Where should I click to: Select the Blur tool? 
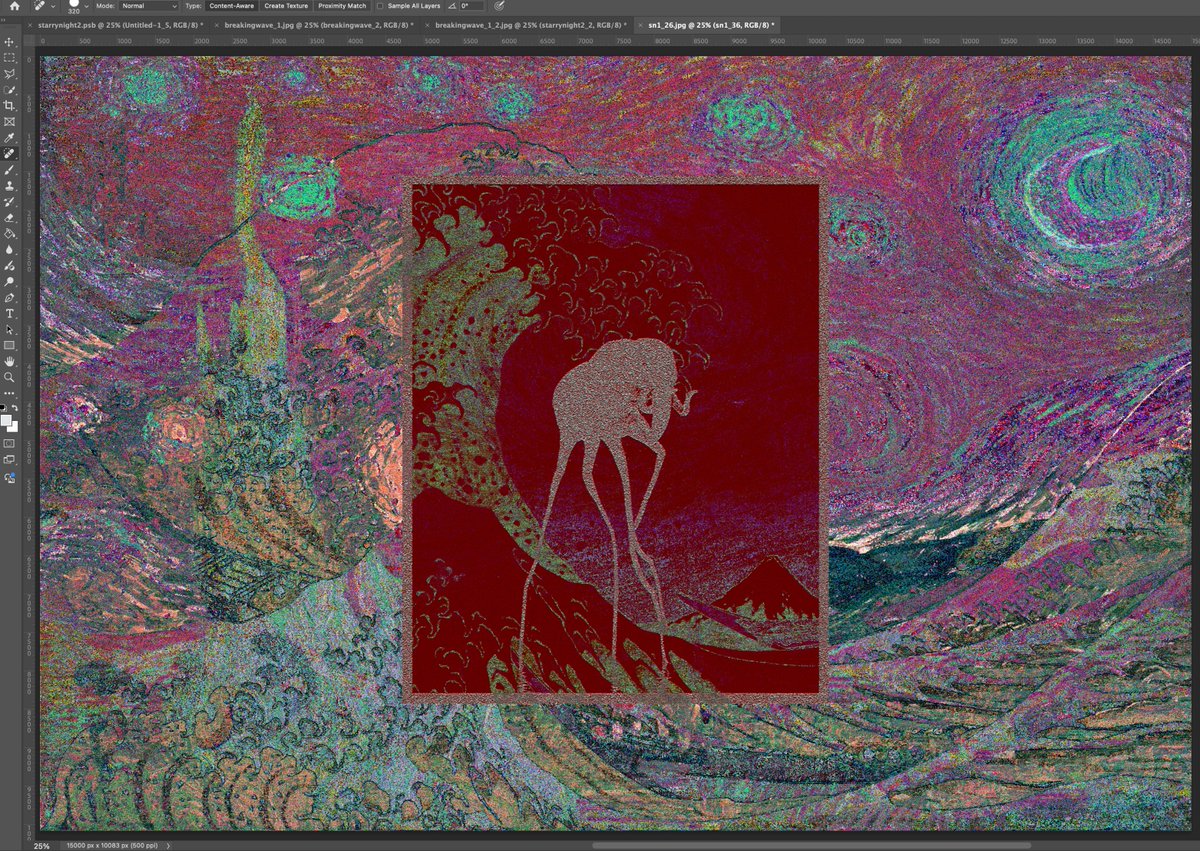(x=10, y=250)
